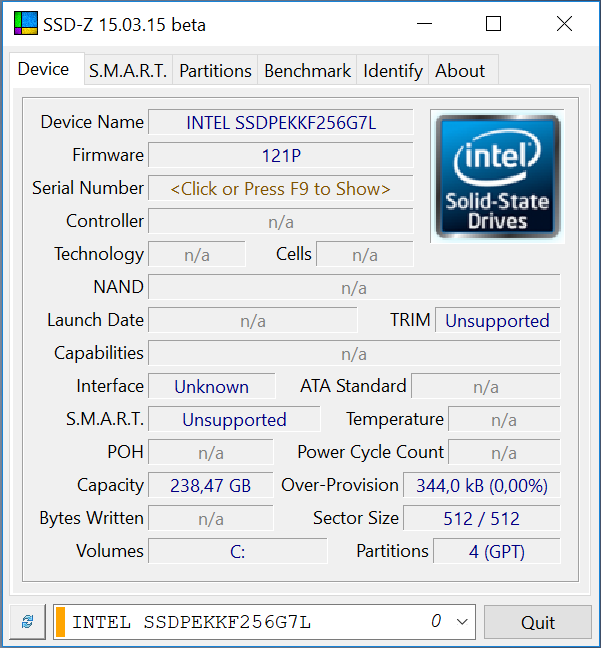
Task: Click the Firmware 121P field
Action: (x=281, y=156)
